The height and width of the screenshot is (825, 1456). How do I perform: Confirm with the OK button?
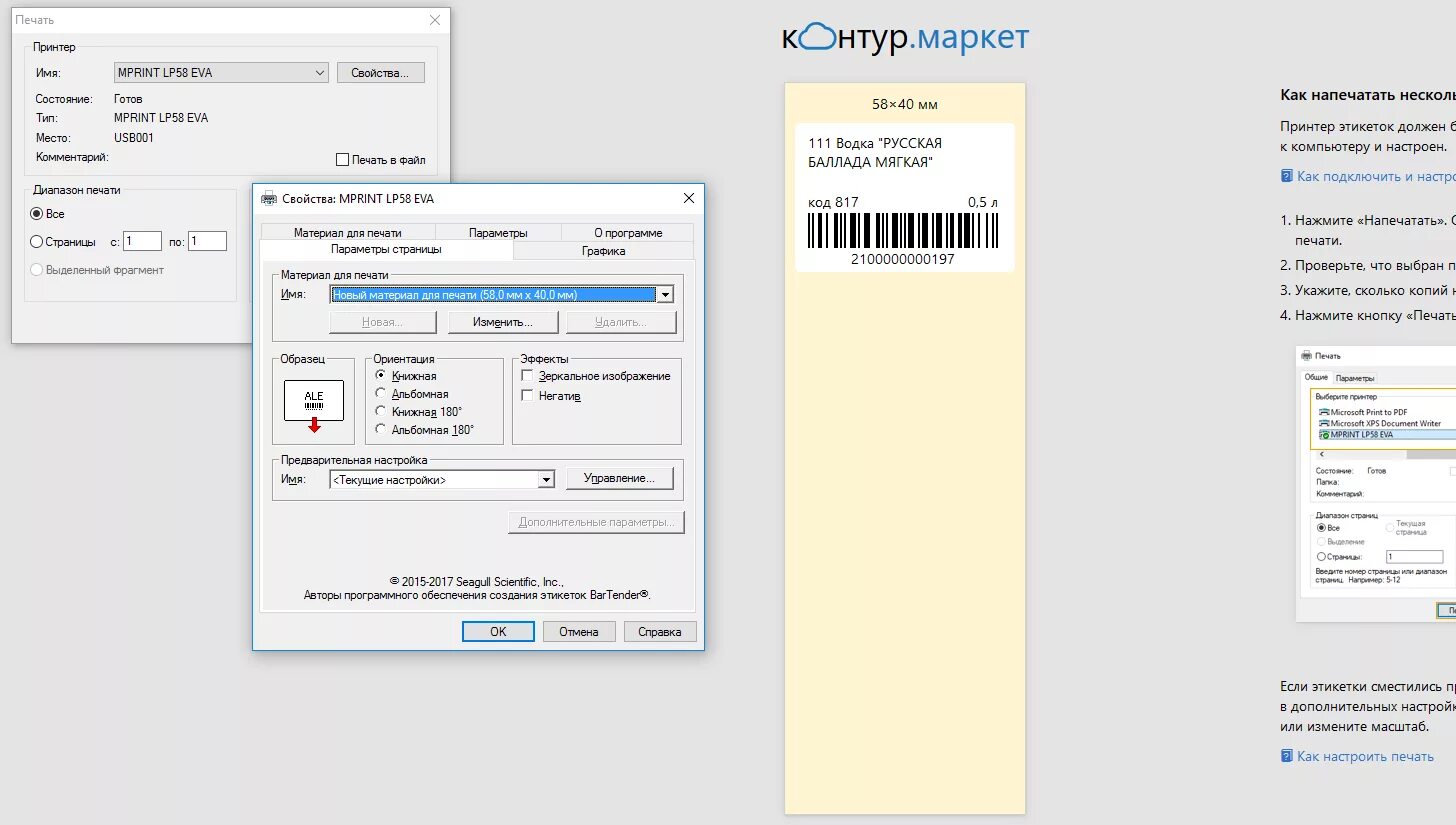(498, 631)
